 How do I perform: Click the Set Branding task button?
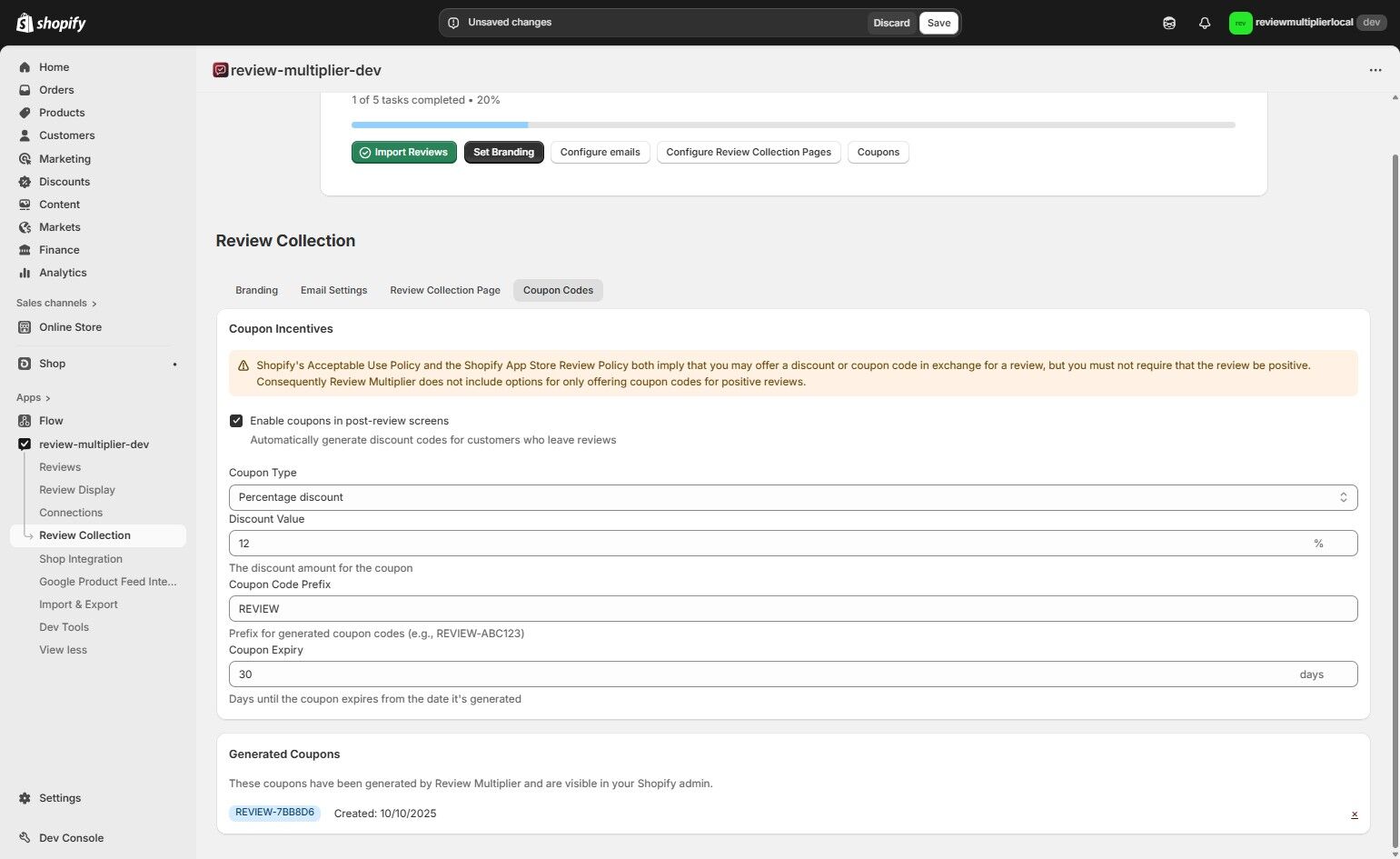(x=503, y=153)
